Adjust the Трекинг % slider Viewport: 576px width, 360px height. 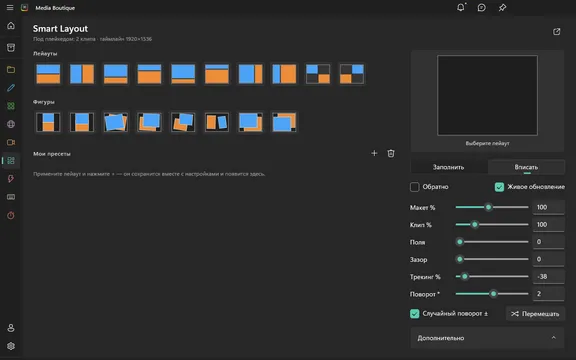(492, 276)
